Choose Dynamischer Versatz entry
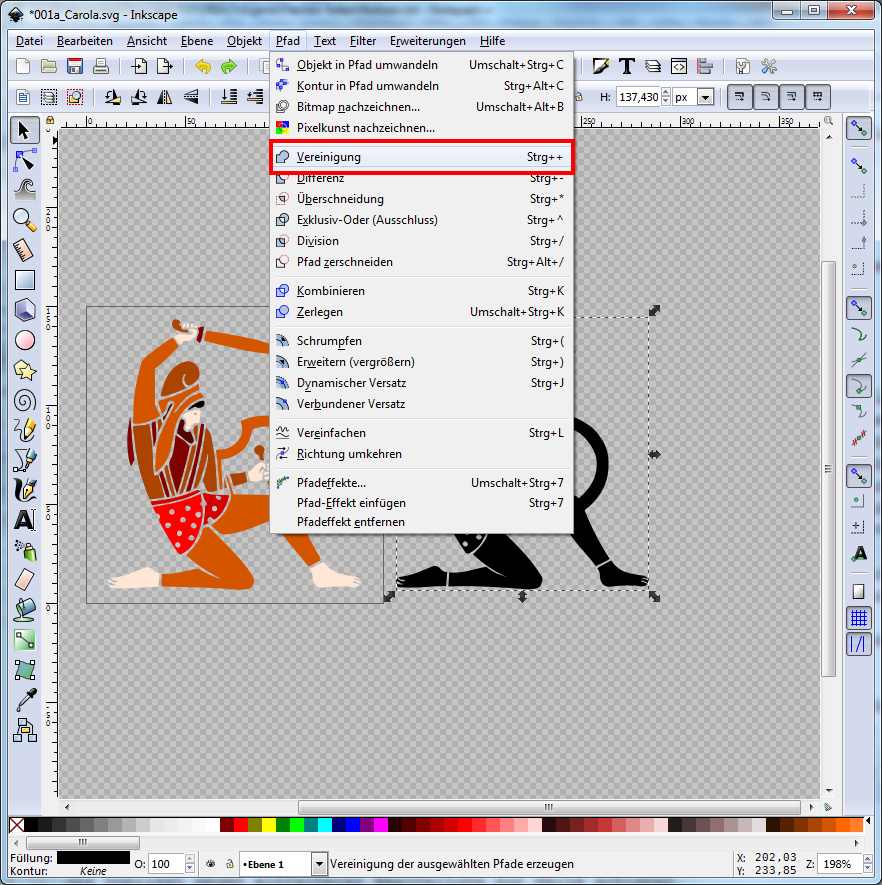882x885 pixels. (422, 383)
